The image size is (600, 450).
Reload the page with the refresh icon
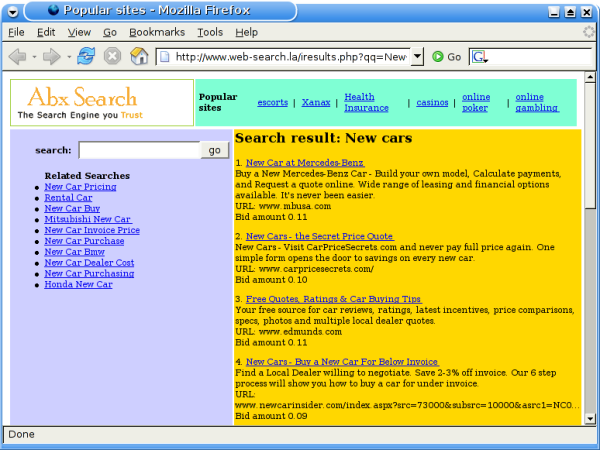tap(86, 56)
